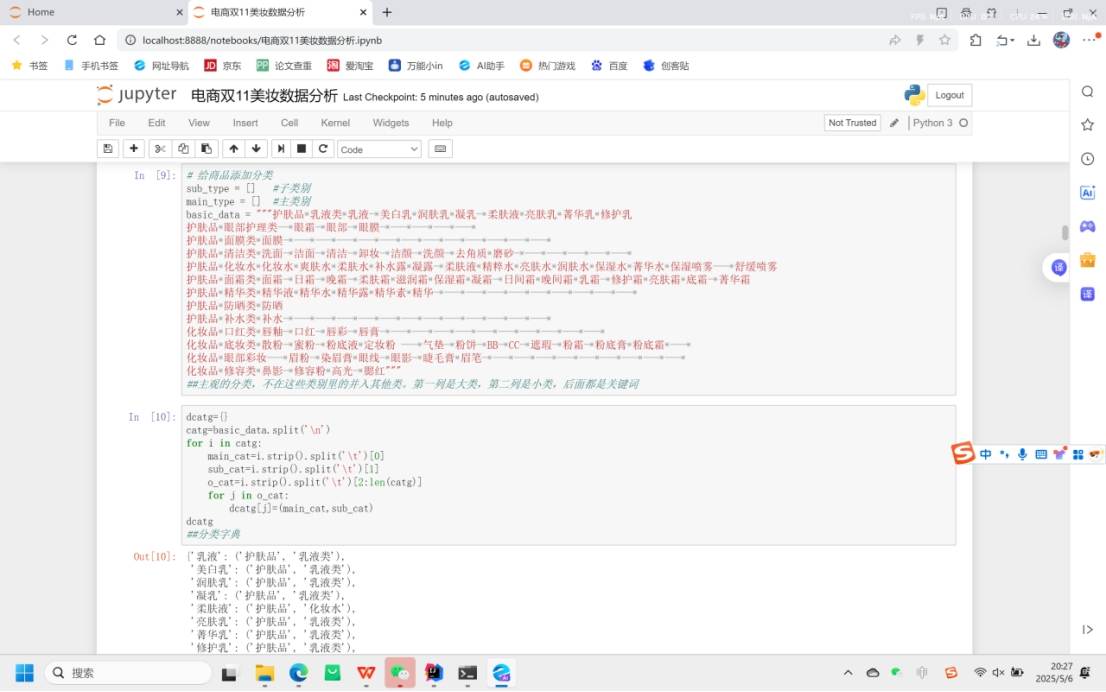Open cell type Code dropdown
The height and width of the screenshot is (692, 1106).
(379, 150)
